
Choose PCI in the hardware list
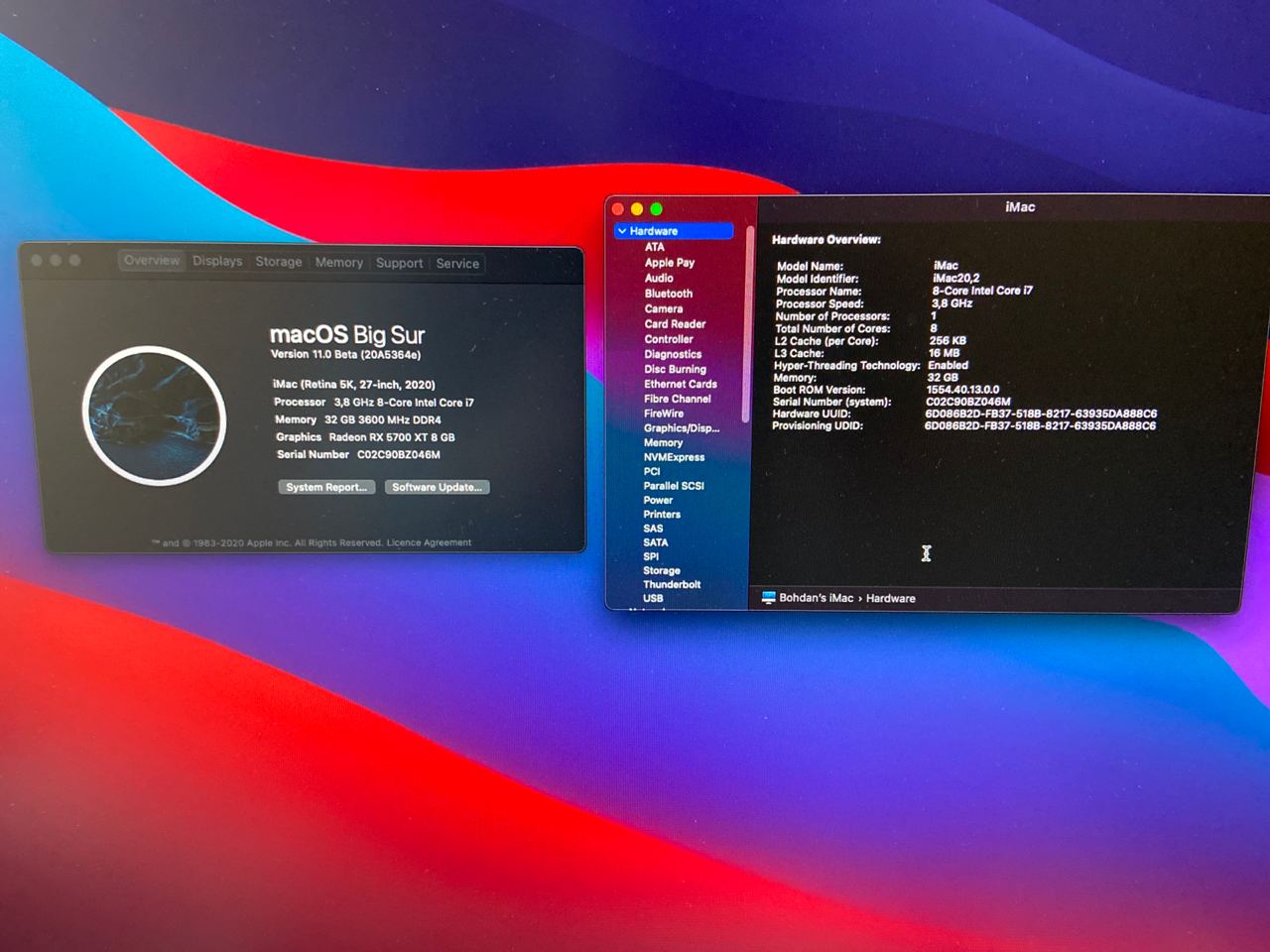pos(652,472)
